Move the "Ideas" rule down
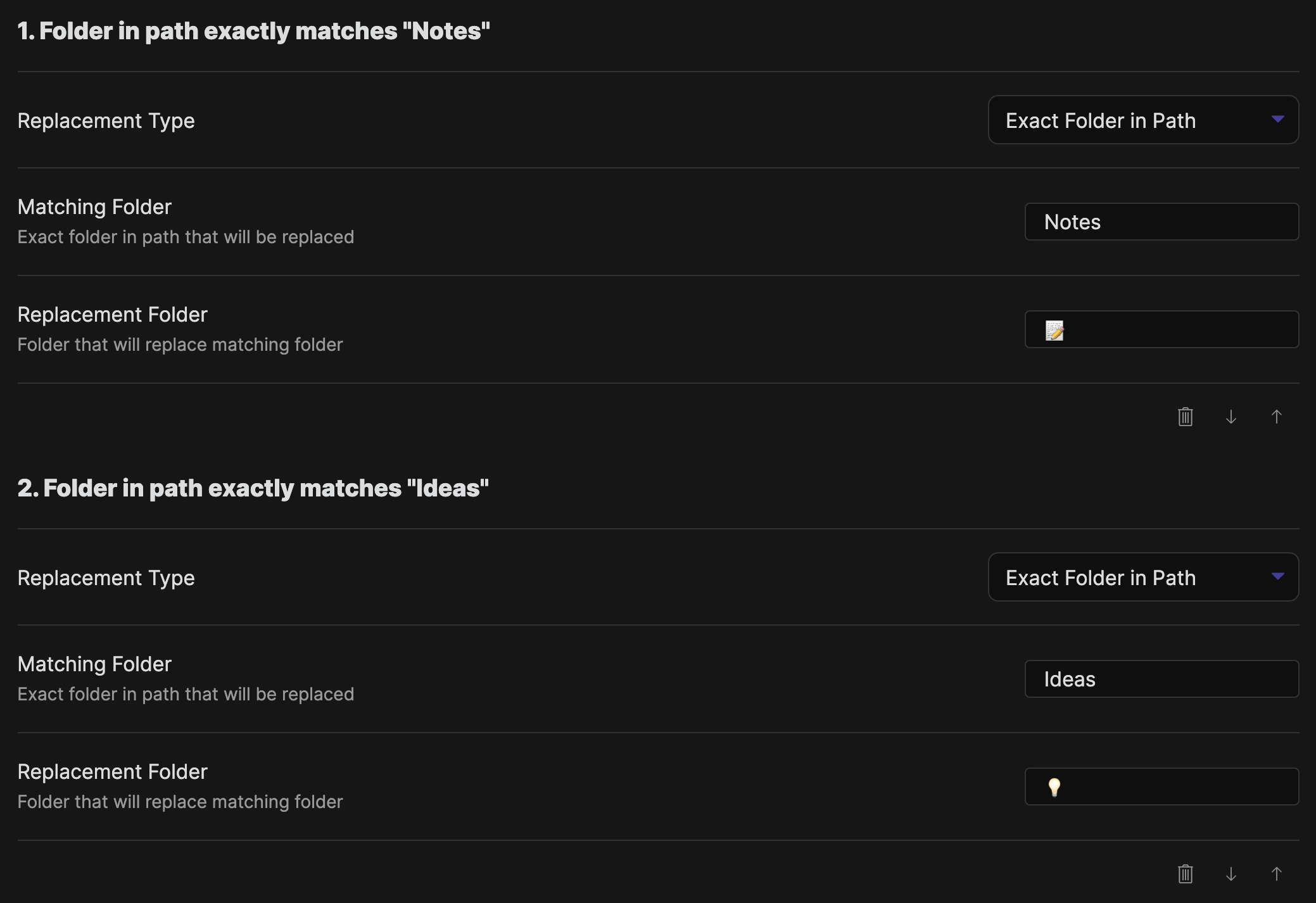This screenshot has width=1316, height=903. [1231, 874]
